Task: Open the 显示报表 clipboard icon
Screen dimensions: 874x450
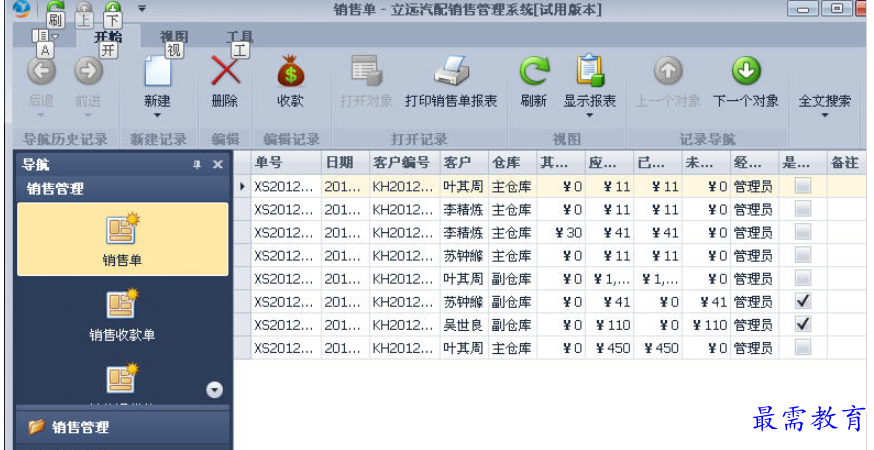Action: tap(590, 71)
